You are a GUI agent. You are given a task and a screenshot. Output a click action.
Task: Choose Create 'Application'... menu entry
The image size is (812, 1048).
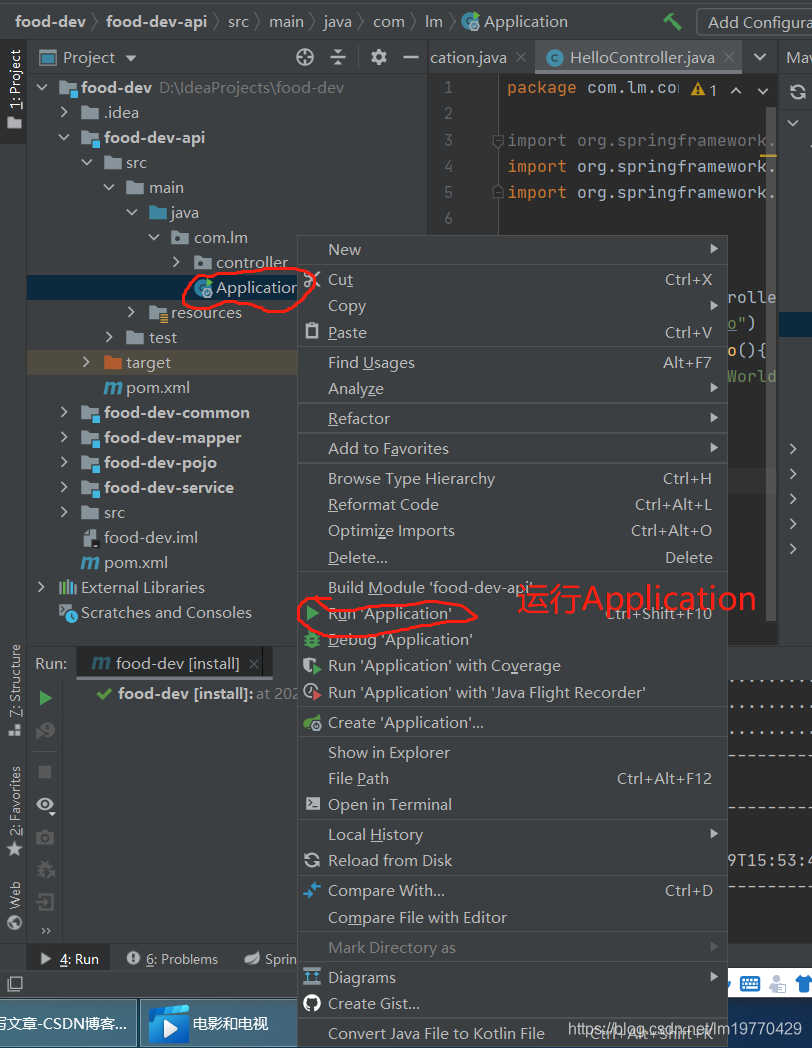(512, 723)
